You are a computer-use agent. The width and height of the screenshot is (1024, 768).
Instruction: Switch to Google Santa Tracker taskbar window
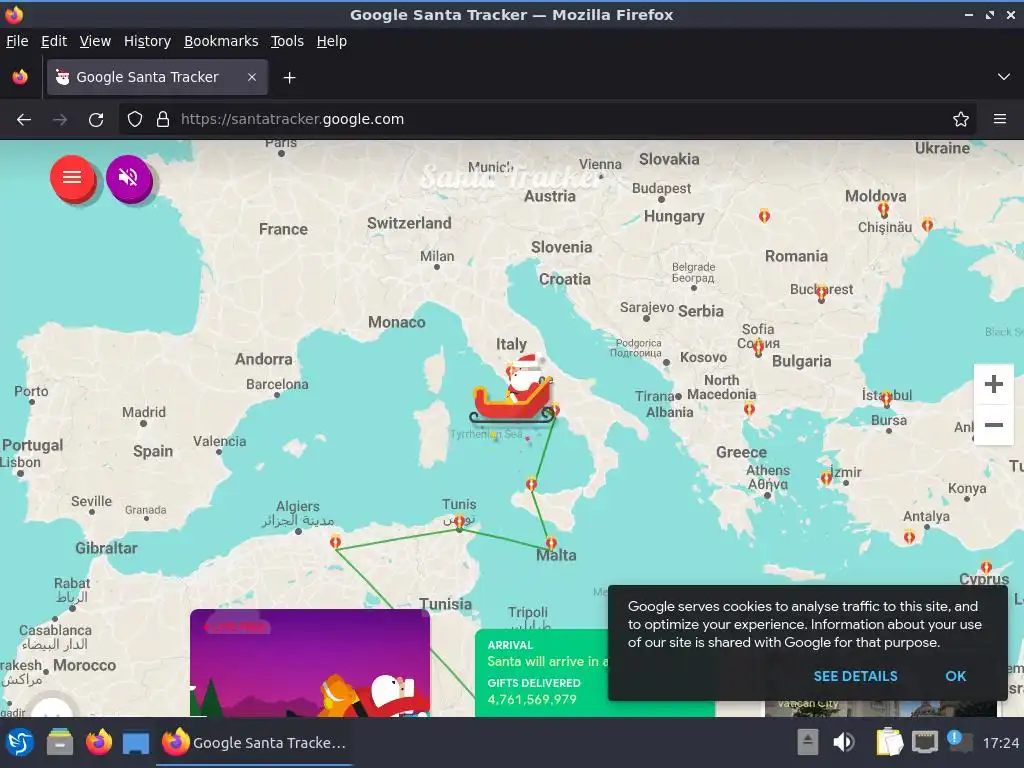point(255,743)
